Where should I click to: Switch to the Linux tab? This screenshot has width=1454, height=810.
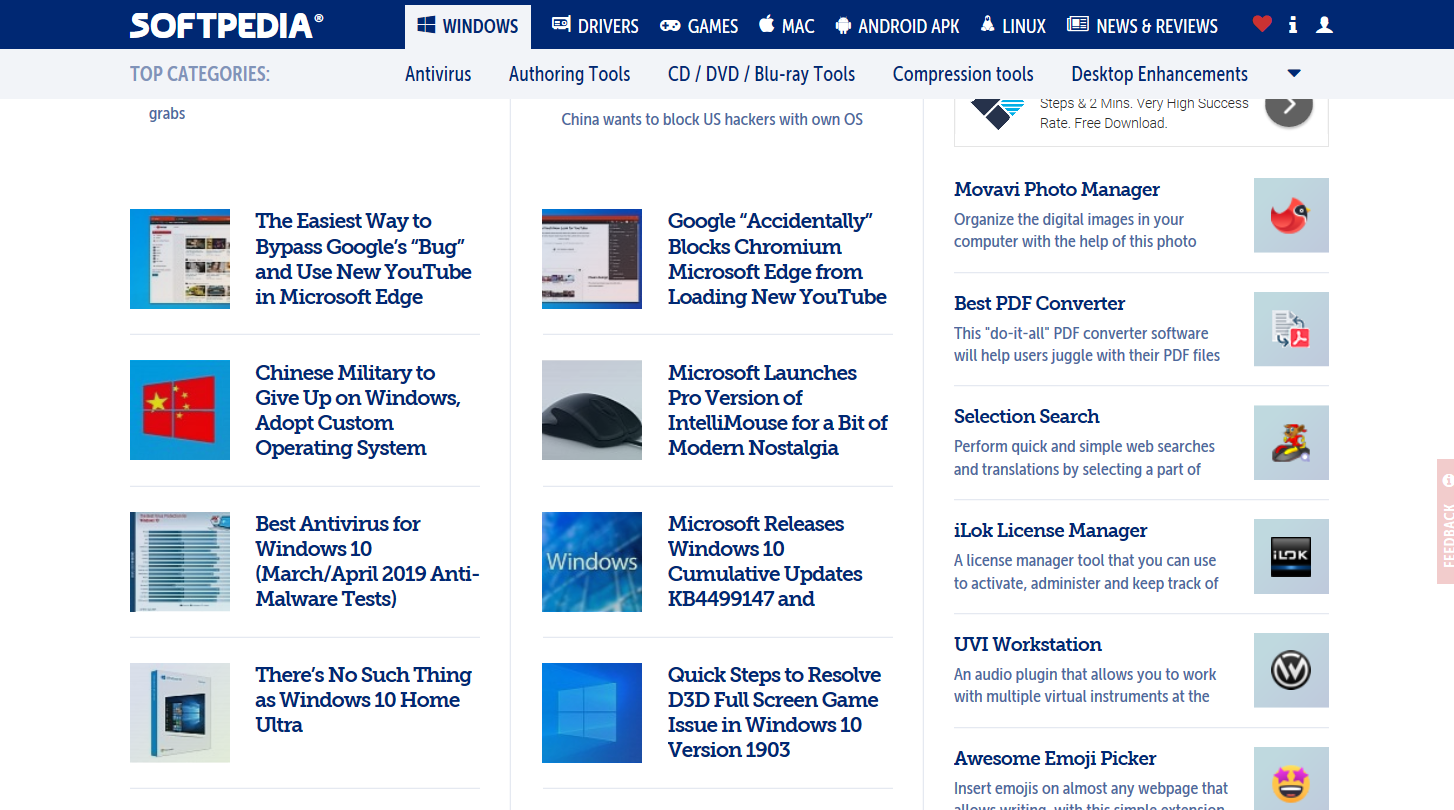click(1013, 26)
